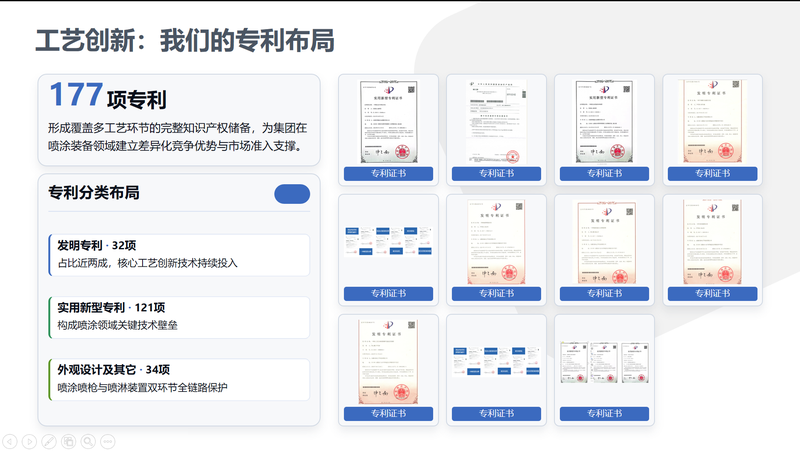Click the 占比近两成，核心工艺创新技术持续投入 line
The width and height of the screenshot is (800, 451).
click(147, 263)
